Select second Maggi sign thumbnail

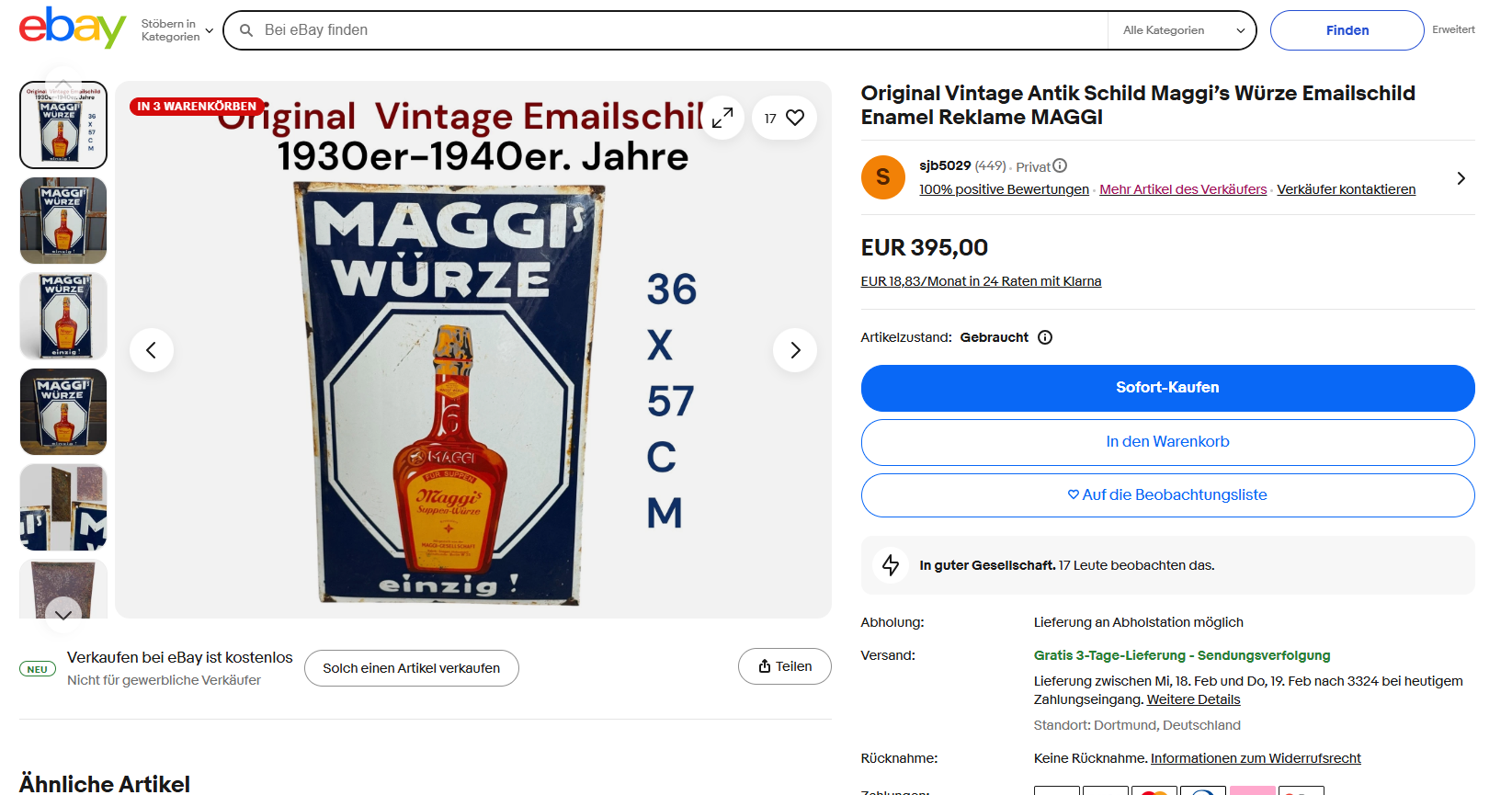pyautogui.click(x=63, y=221)
